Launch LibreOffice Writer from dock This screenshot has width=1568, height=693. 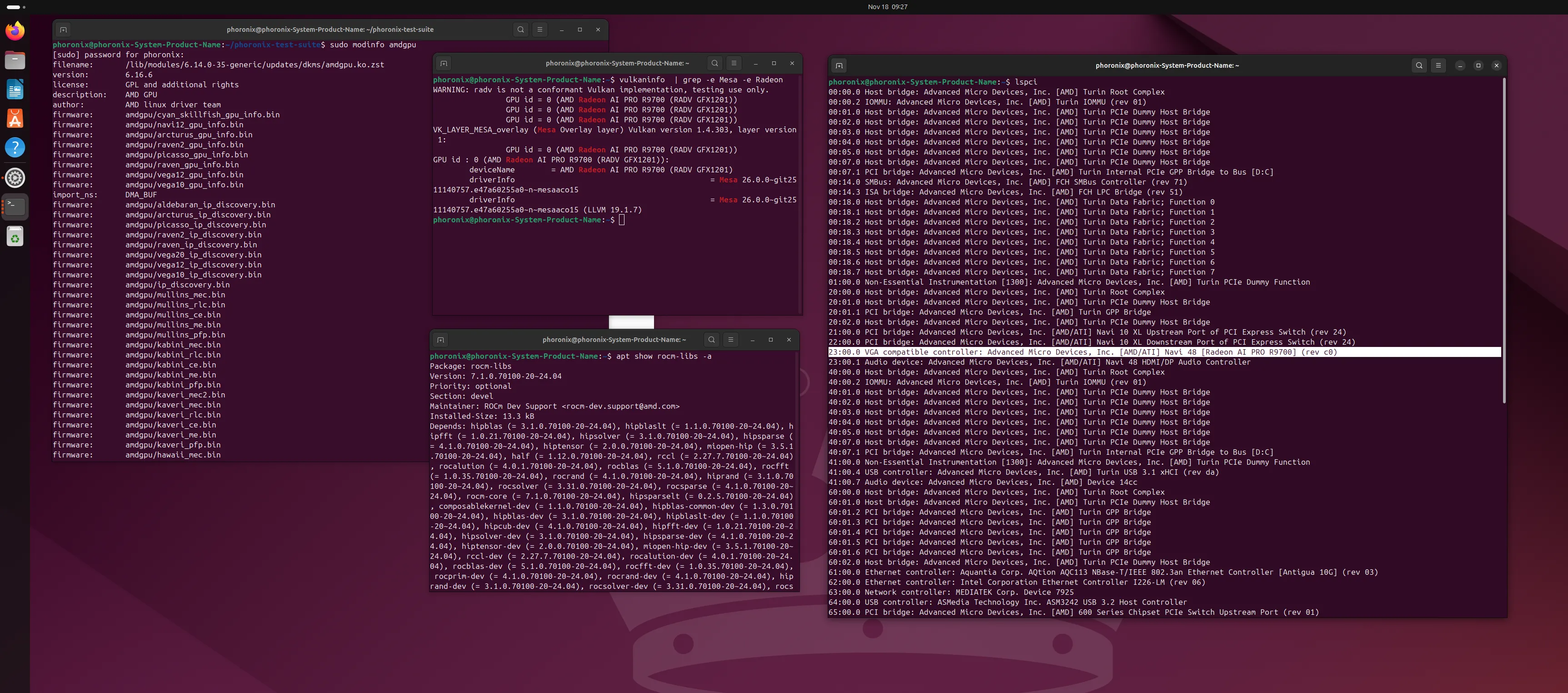[15, 90]
